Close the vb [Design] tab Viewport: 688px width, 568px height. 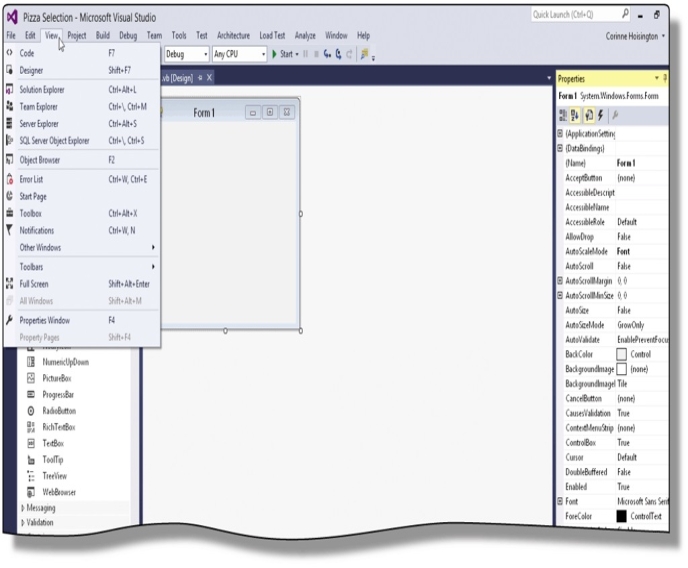209,78
